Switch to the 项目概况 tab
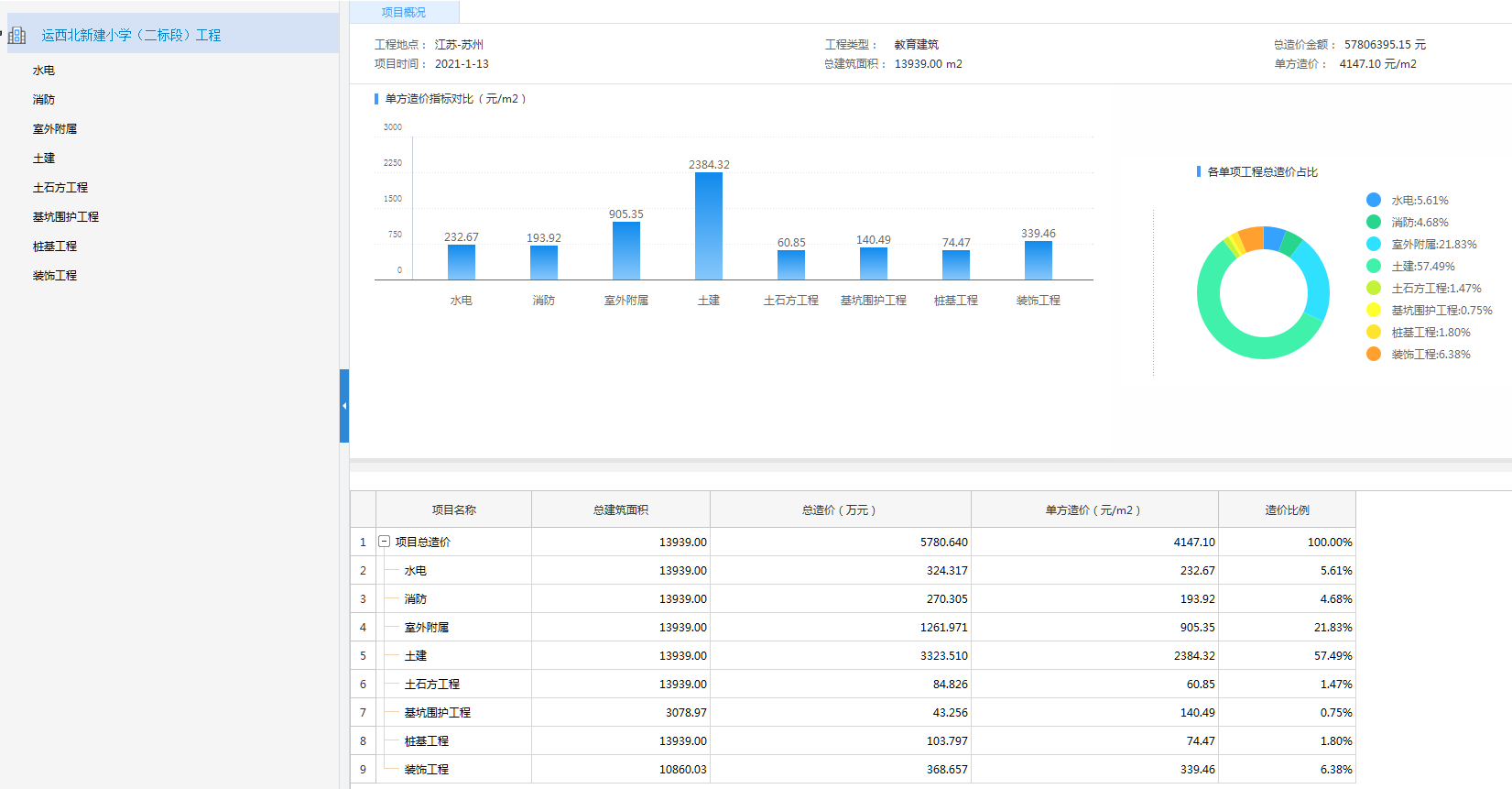This screenshot has height=789, width=1512. 404,12
